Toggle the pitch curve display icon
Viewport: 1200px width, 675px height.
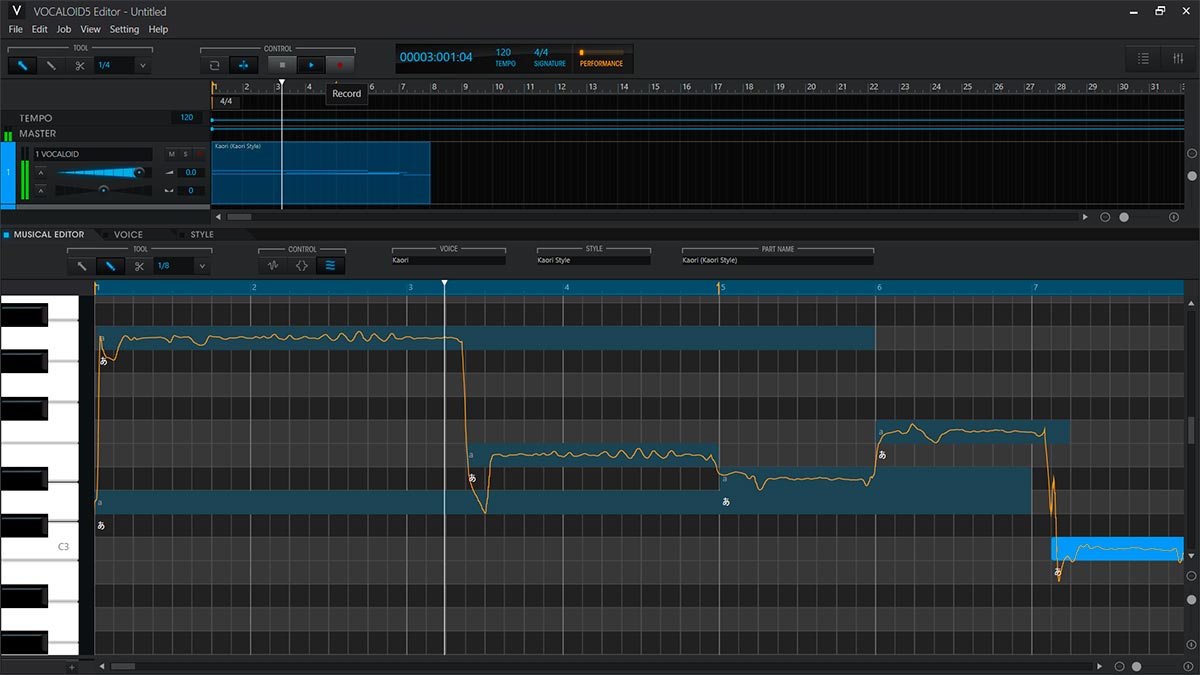pos(331,265)
